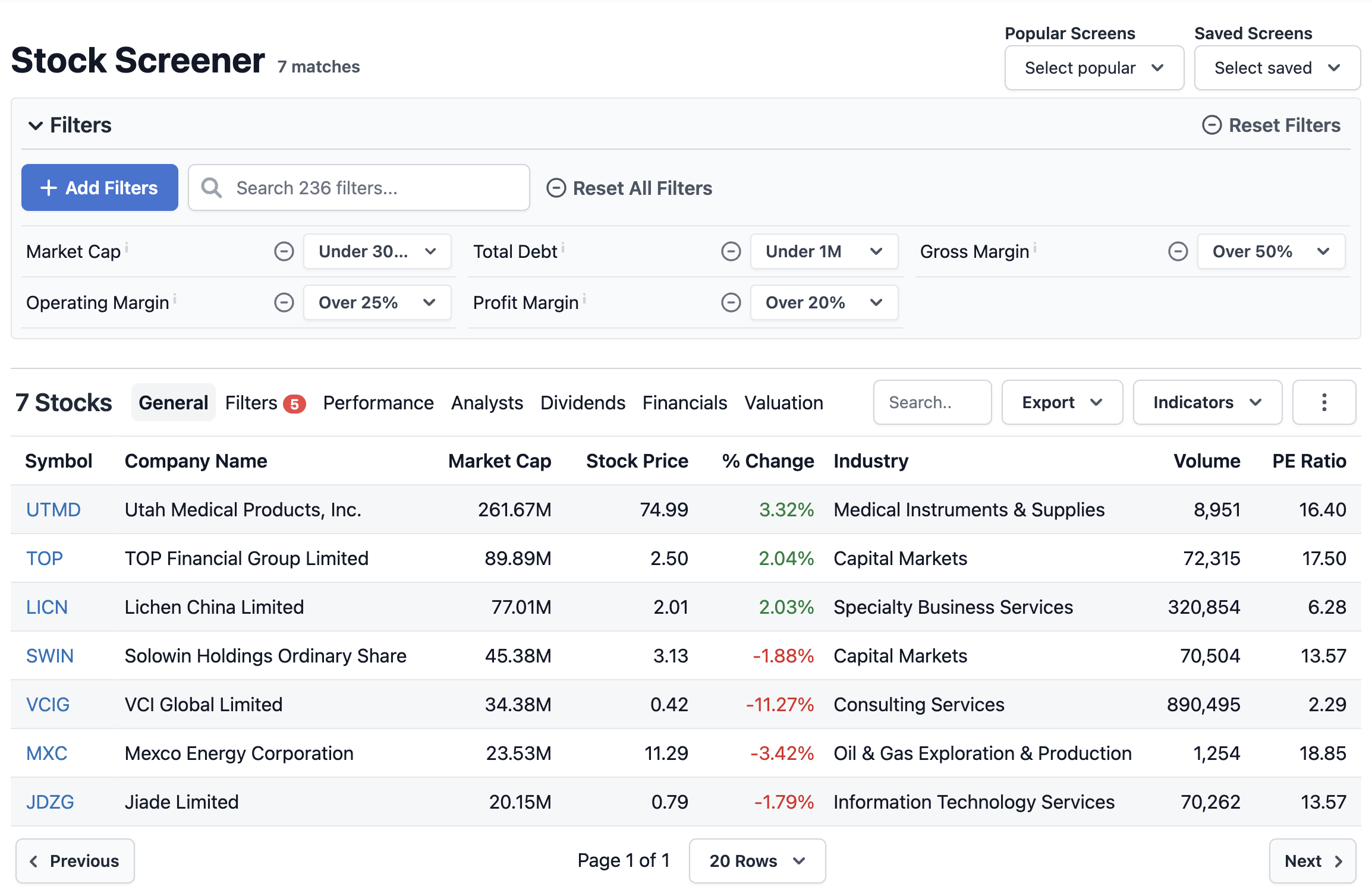Viewport: 1372px width, 896px height.
Task: Remove the Profit Margin filter minus icon
Action: pyautogui.click(x=731, y=302)
